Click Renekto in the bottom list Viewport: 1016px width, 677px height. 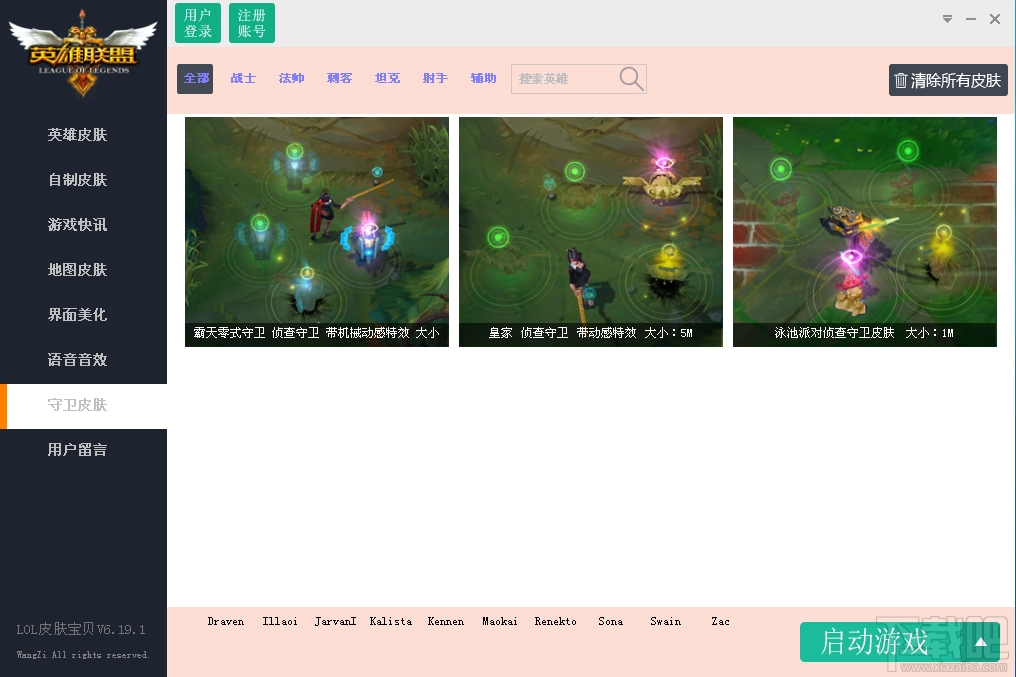555,621
